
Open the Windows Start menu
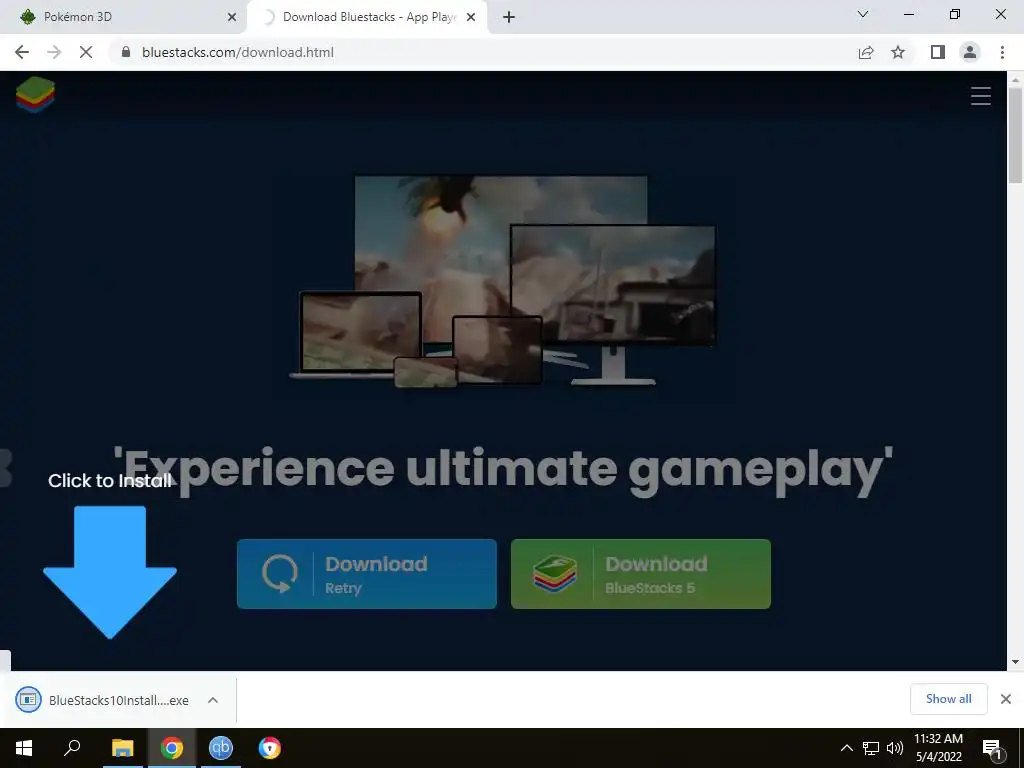[24, 748]
